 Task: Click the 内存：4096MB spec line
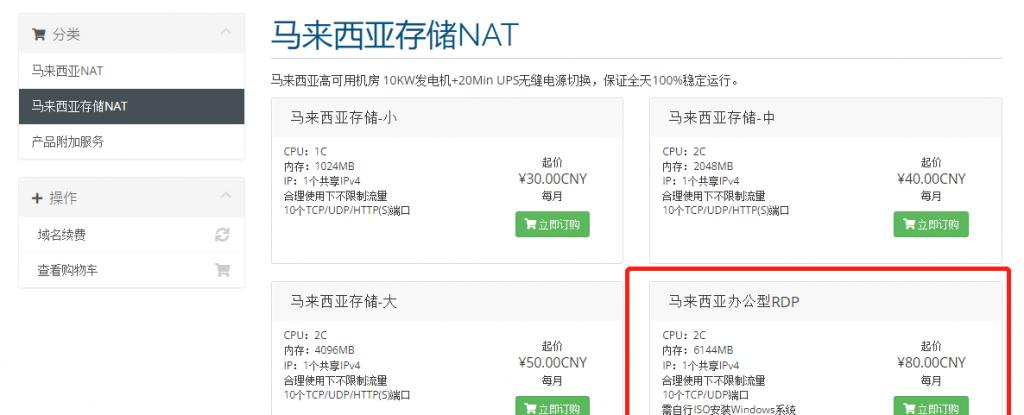coord(319,350)
